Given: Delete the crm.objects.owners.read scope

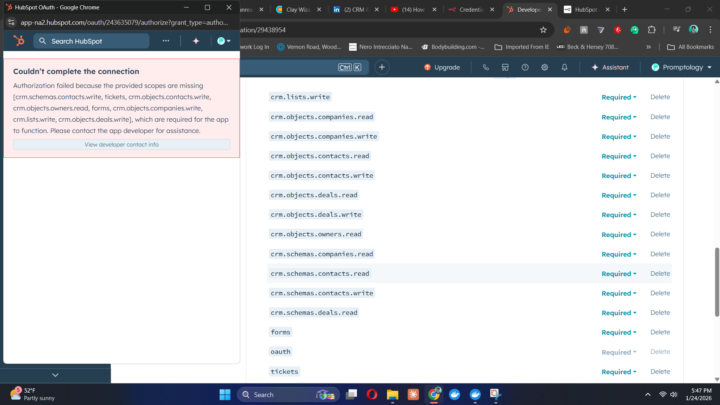Looking at the screenshot, I should [x=660, y=234].
